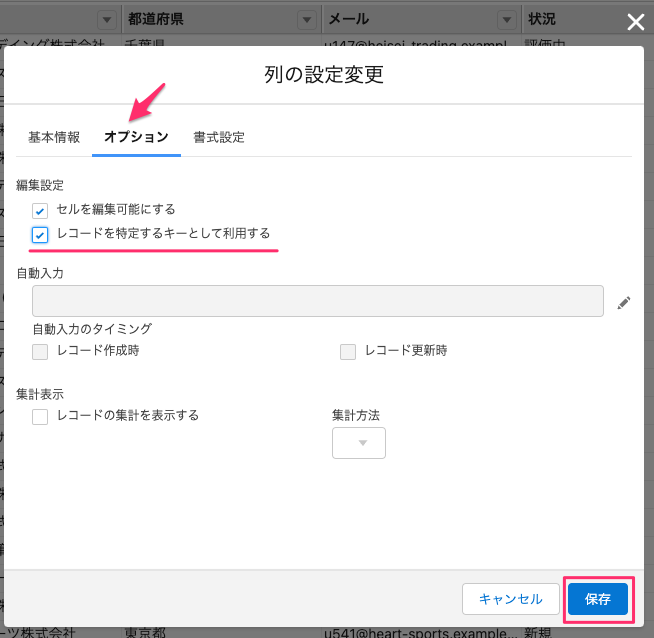Image resolution: width=654 pixels, height=638 pixels.
Task: Click the 自動入力 text field
Action: point(318,301)
